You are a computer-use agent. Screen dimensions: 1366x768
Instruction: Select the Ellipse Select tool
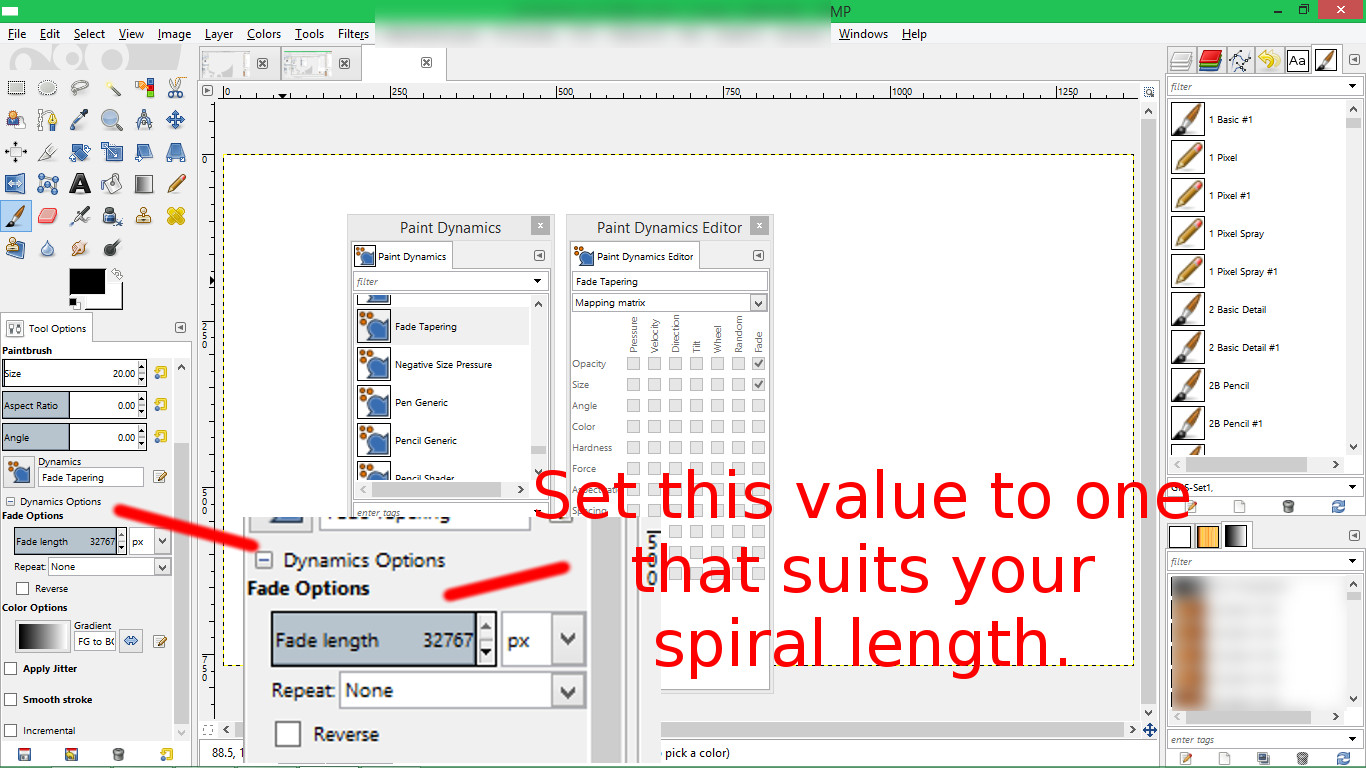(x=48, y=88)
